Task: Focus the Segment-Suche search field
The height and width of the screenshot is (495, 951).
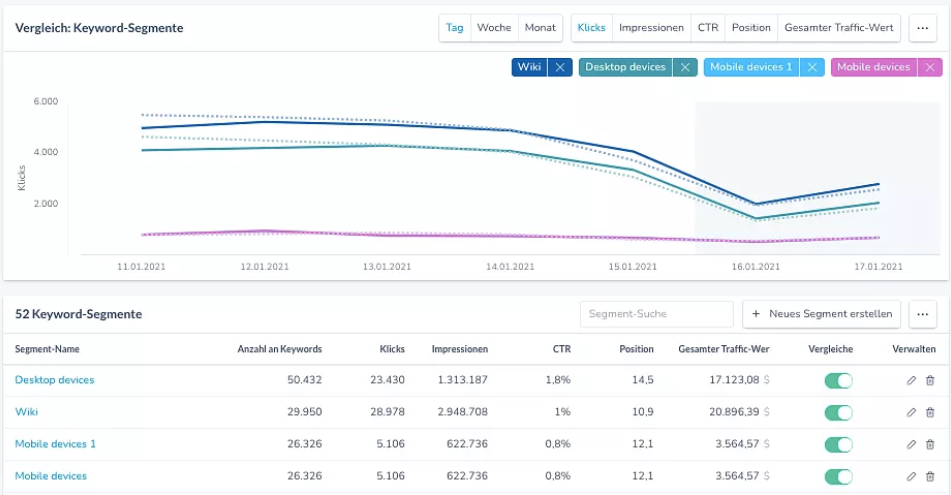Action: (656, 314)
